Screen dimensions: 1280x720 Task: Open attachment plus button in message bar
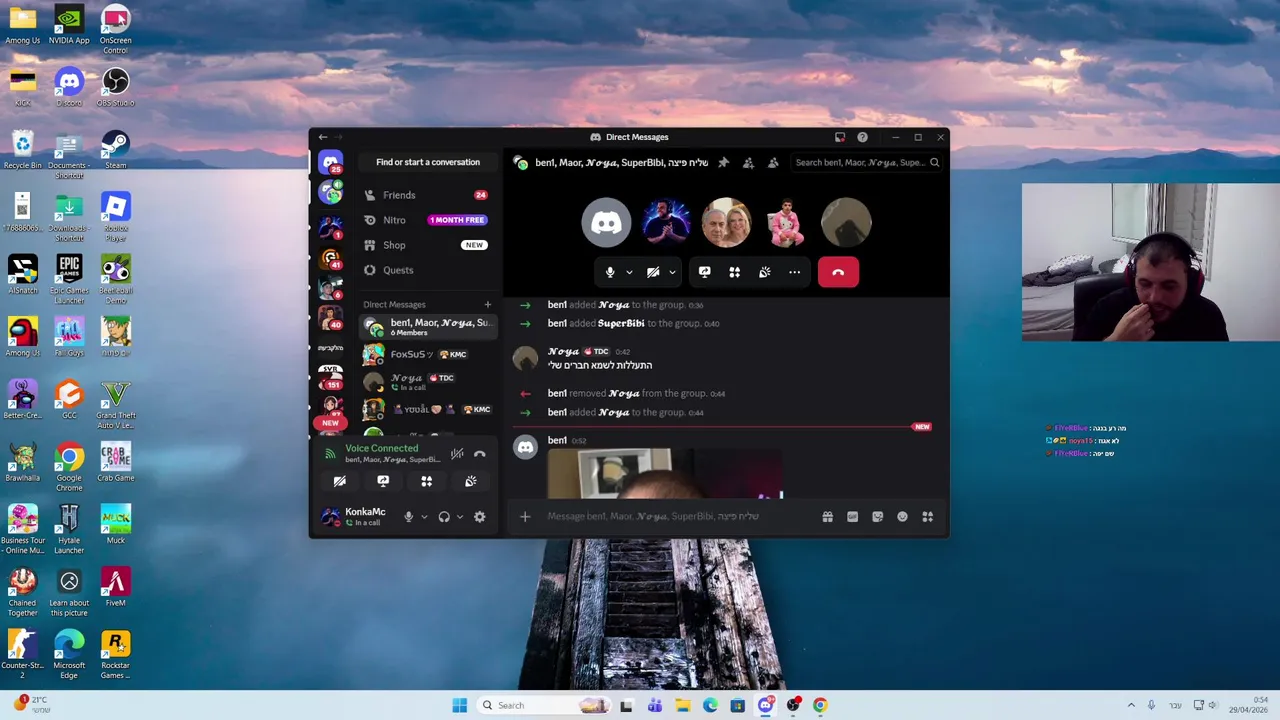point(525,517)
